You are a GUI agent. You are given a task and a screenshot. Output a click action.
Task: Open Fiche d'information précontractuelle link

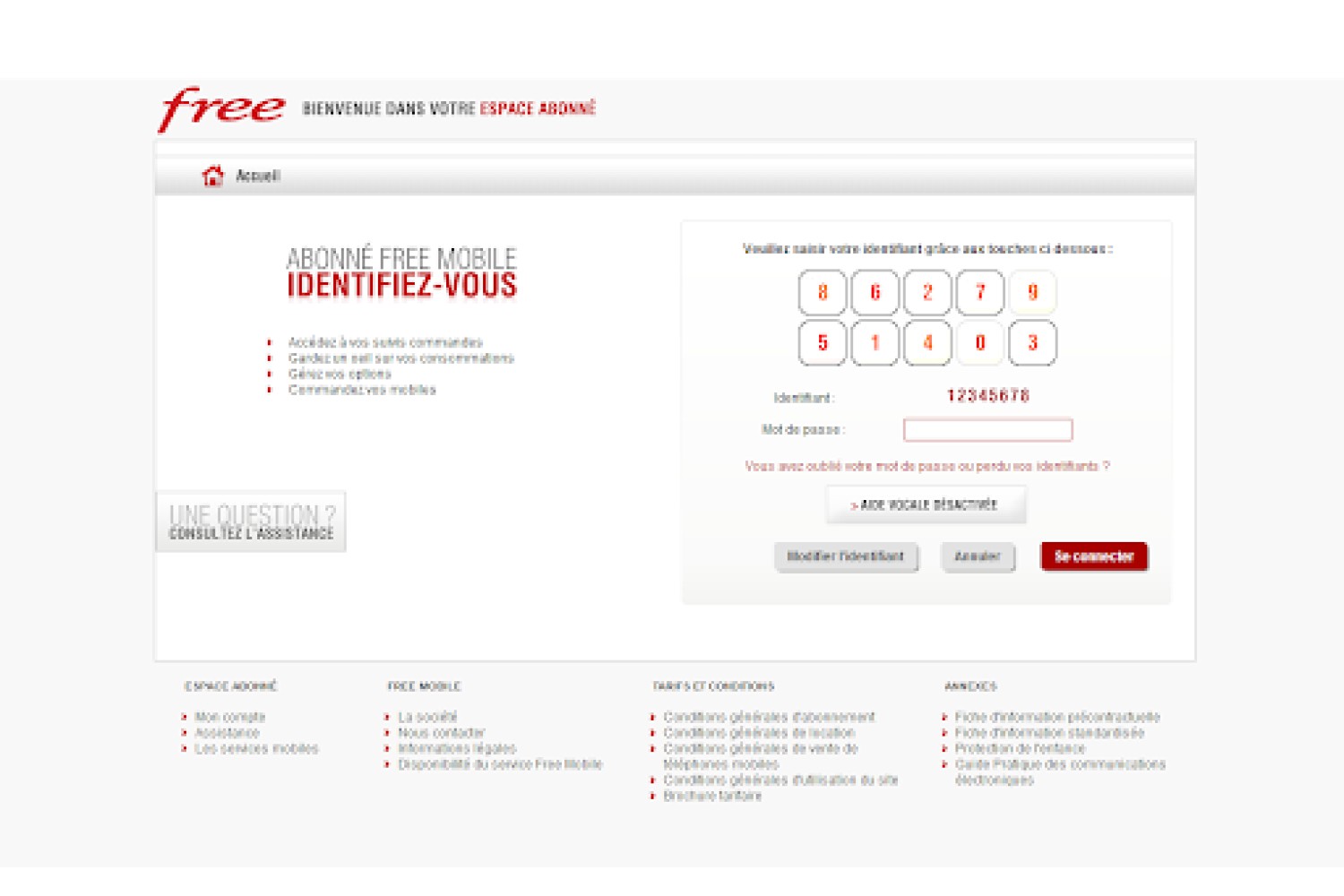coord(1057,717)
